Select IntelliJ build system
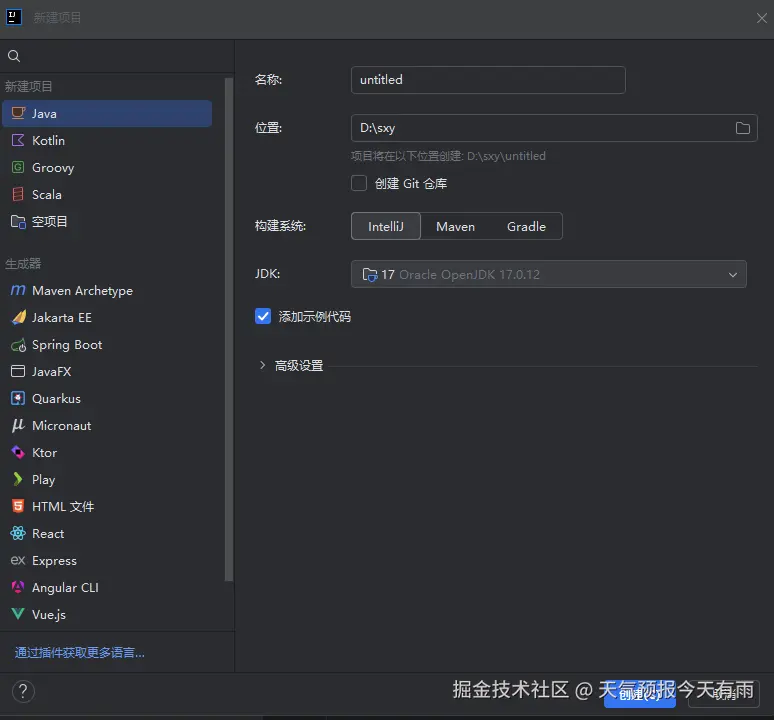774x720 pixels. click(386, 227)
